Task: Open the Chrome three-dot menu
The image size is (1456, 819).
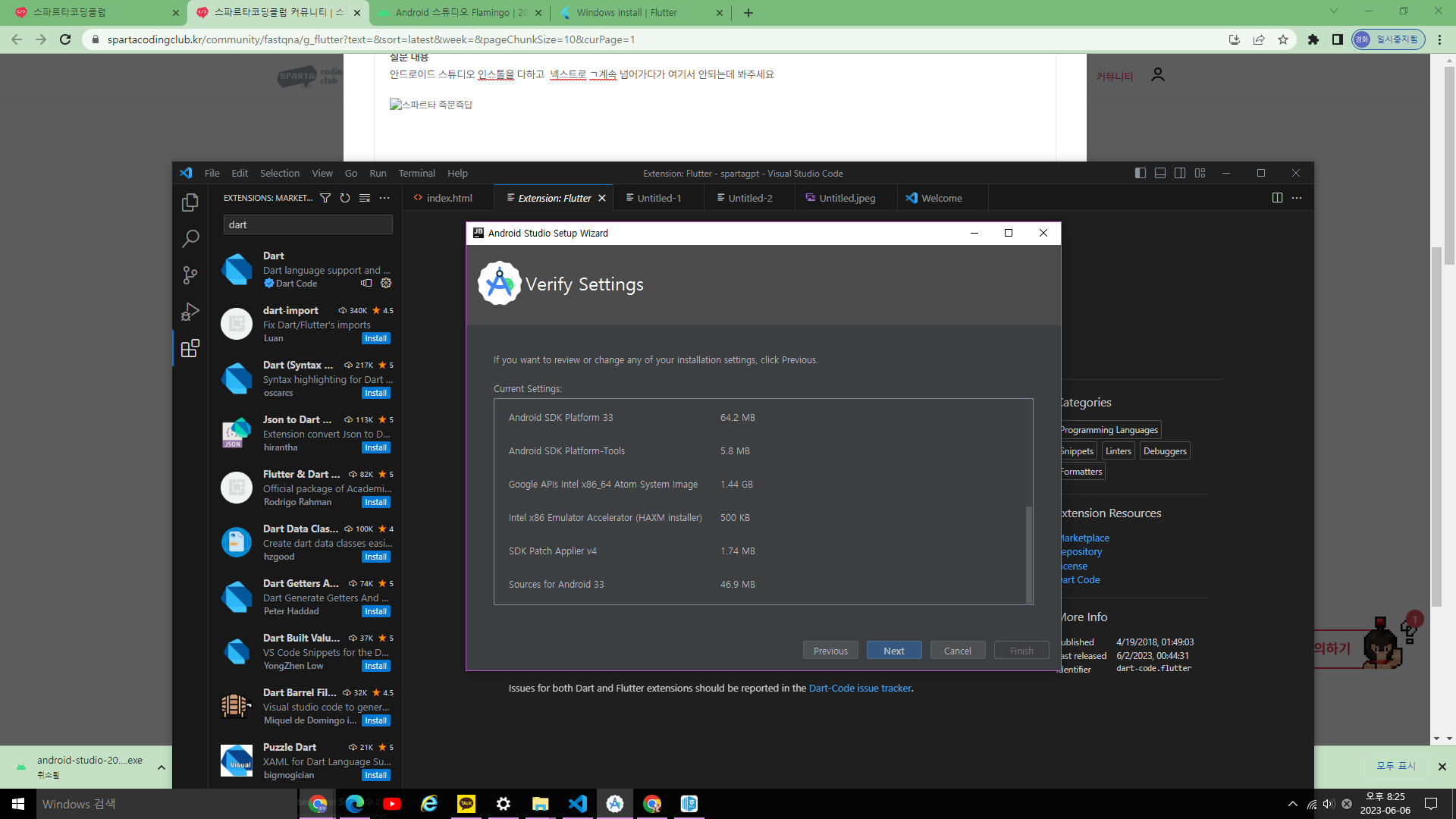Action: pos(1440,39)
